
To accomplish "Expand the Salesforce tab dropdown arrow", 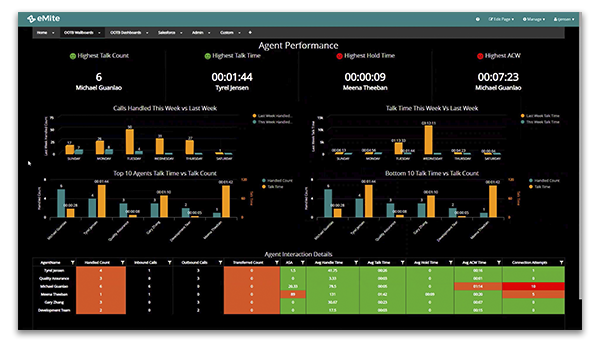I will coord(181,33).
